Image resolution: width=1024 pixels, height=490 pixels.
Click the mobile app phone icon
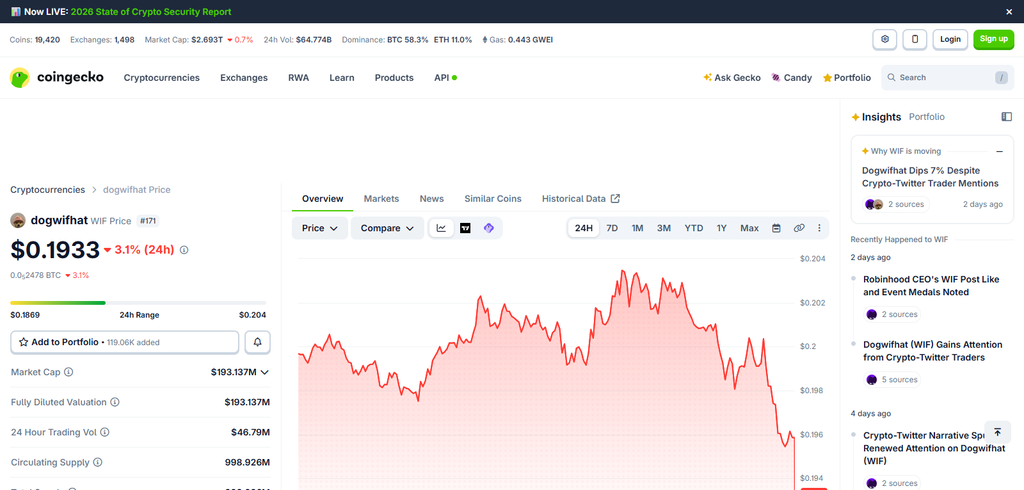[x=915, y=39]
